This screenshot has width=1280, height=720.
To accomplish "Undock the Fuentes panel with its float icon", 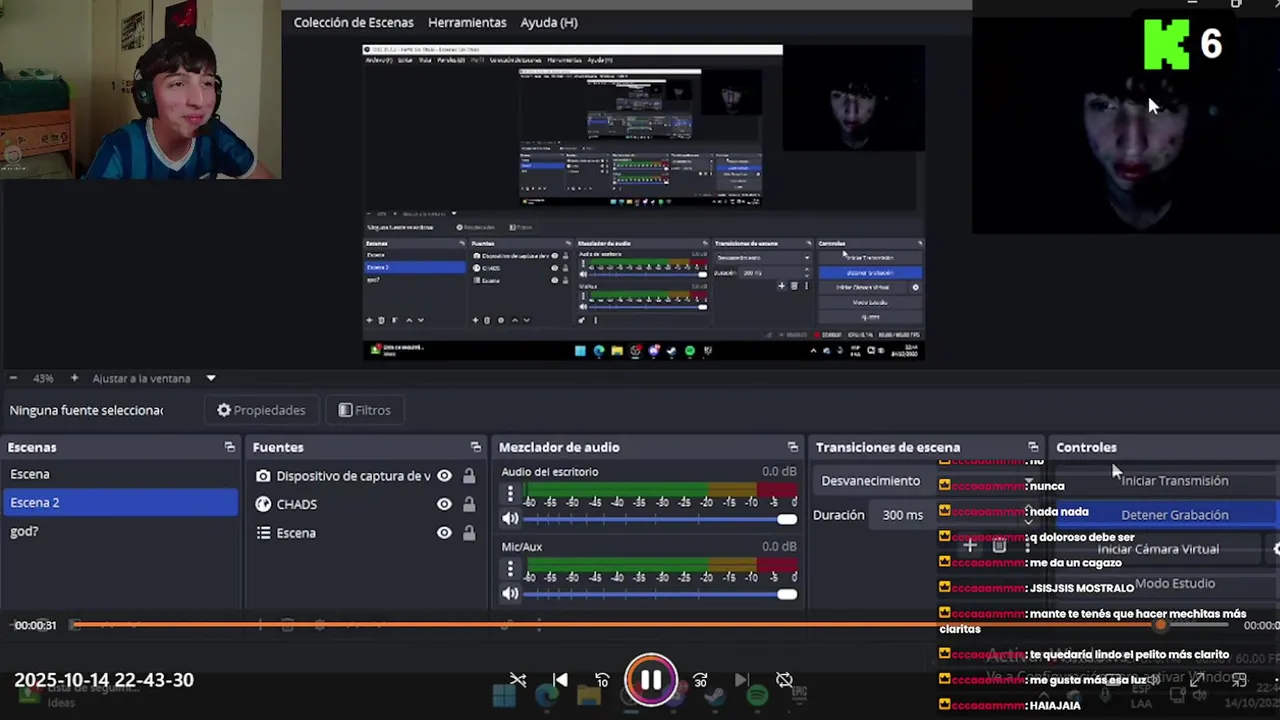I will point(475,447).
